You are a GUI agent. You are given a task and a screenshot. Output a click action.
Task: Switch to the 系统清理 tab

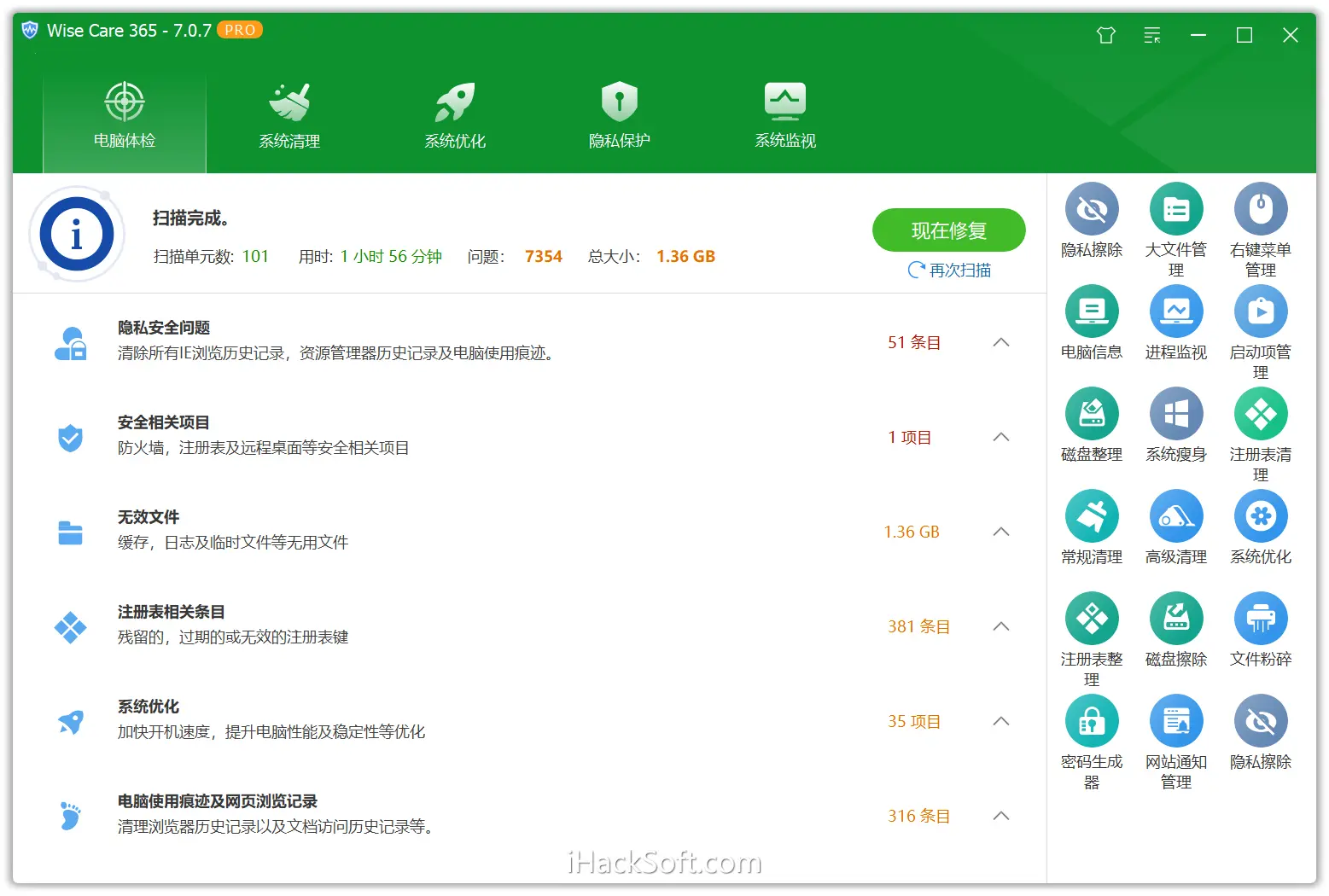289,116
